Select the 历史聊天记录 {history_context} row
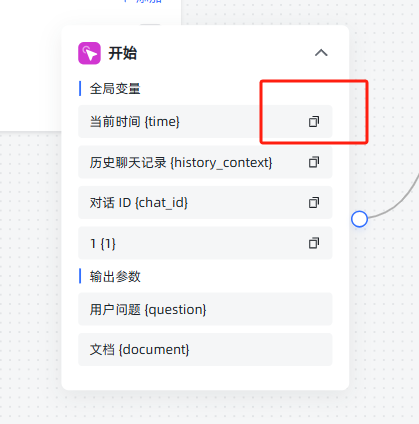The image size is (419, 424). point(205,162)
